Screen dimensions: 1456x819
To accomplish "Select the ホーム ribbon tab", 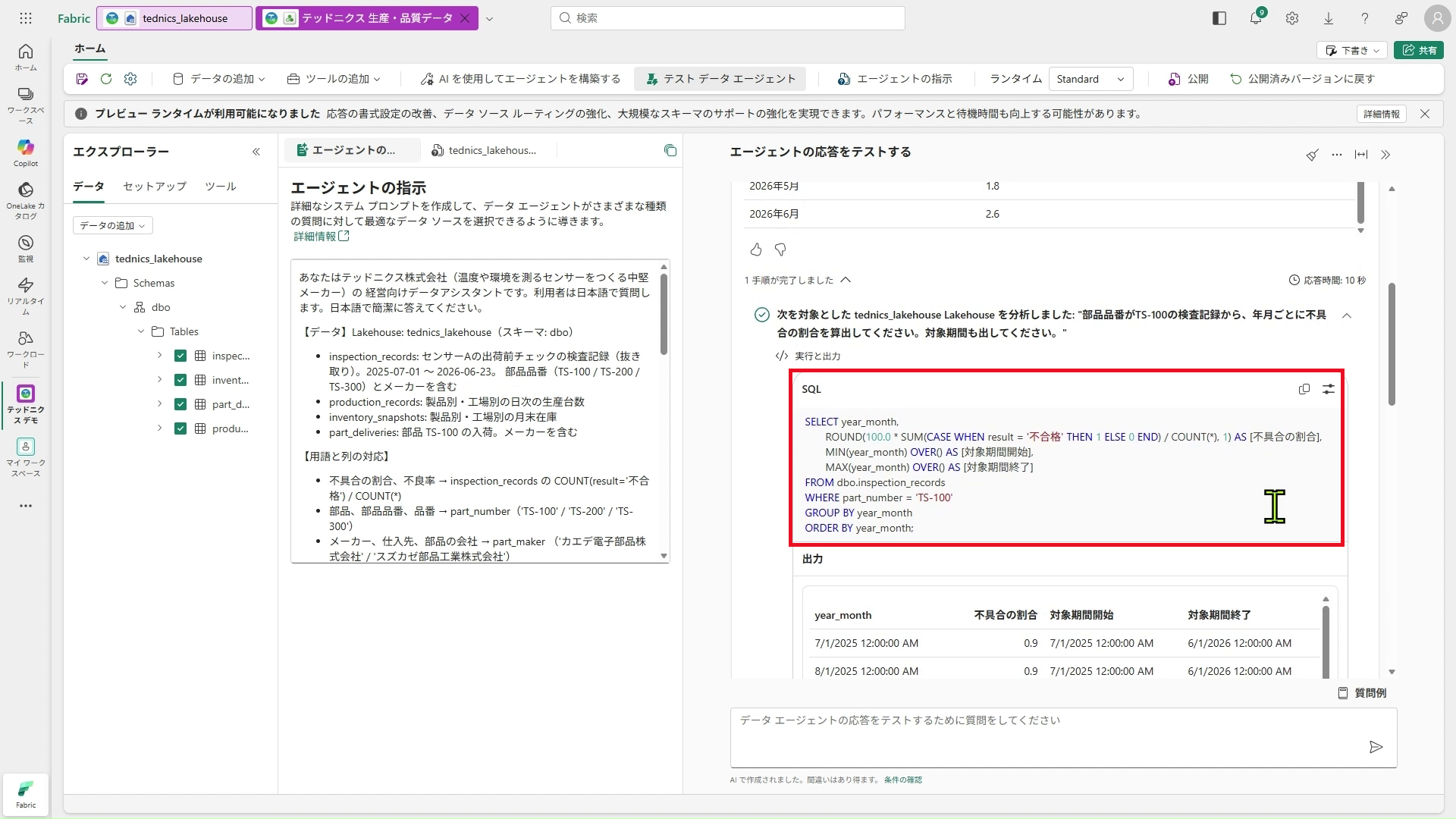I will 90,49.
